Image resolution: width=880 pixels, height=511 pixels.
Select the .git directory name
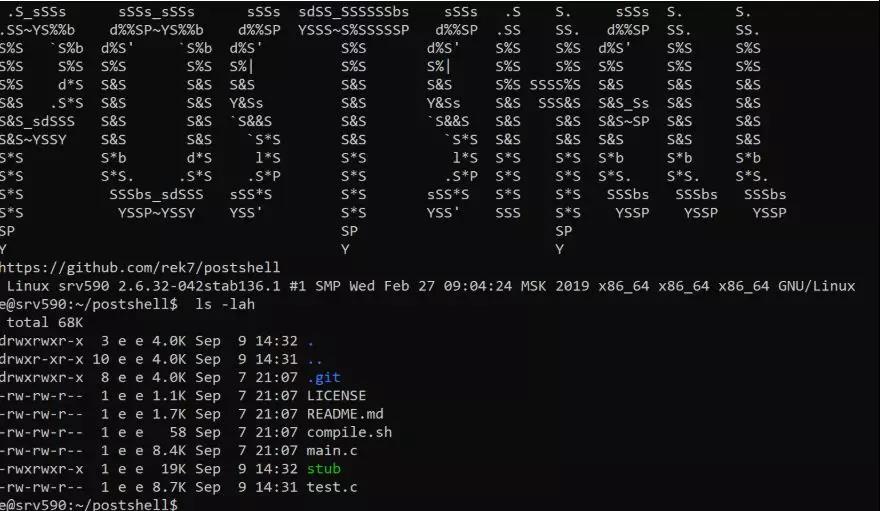tap(324, 378)
